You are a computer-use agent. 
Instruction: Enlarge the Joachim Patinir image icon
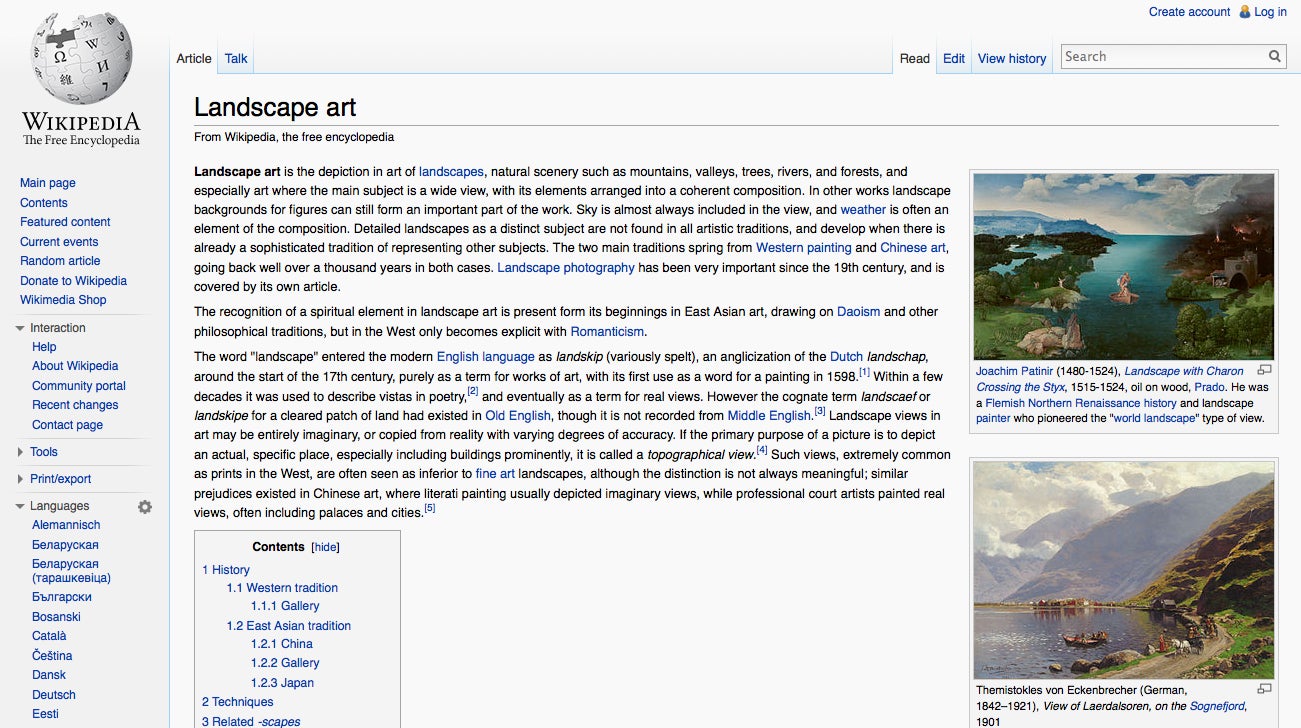point(1264,370)
